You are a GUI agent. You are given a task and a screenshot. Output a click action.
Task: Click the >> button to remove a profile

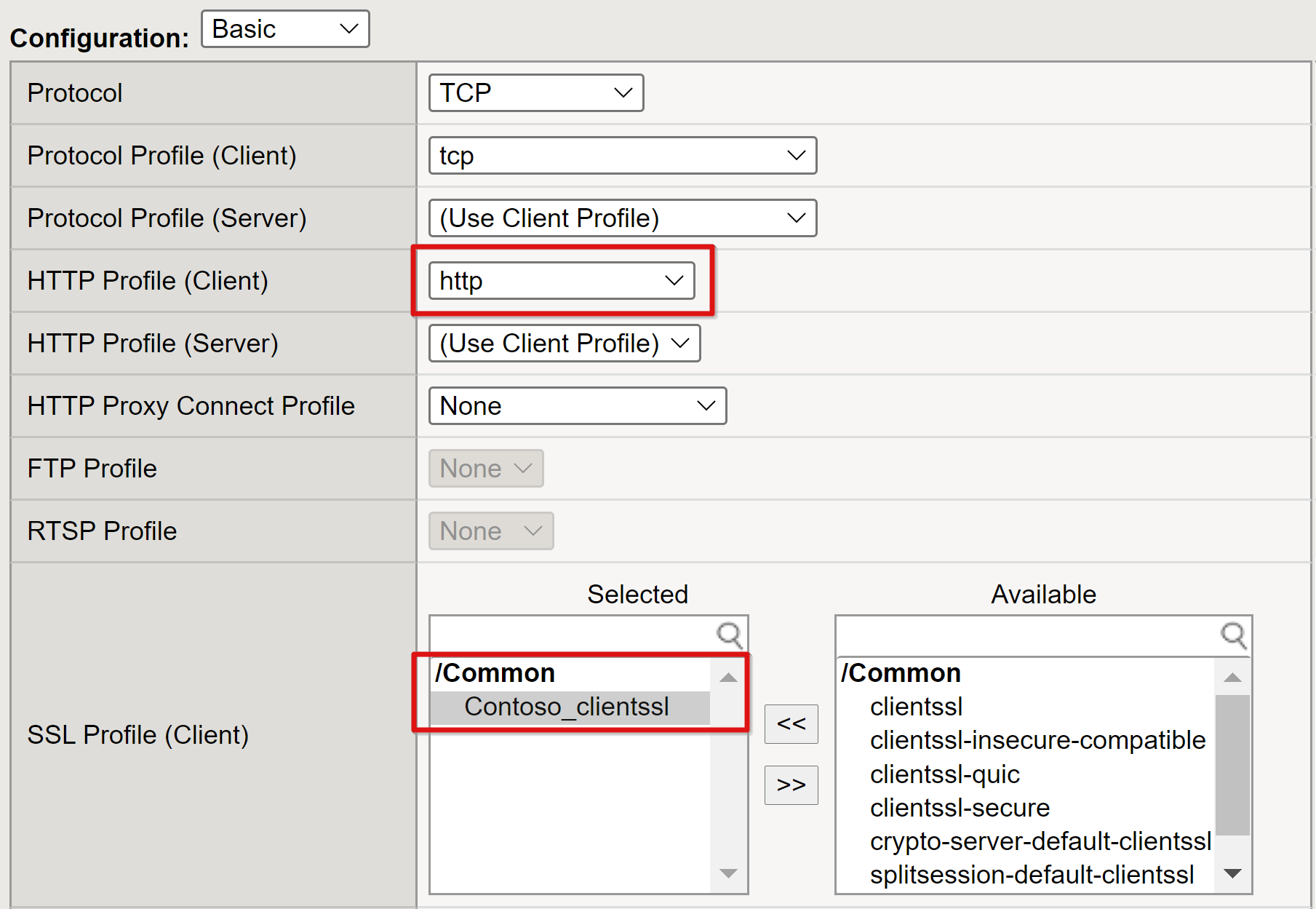(791, 785)
